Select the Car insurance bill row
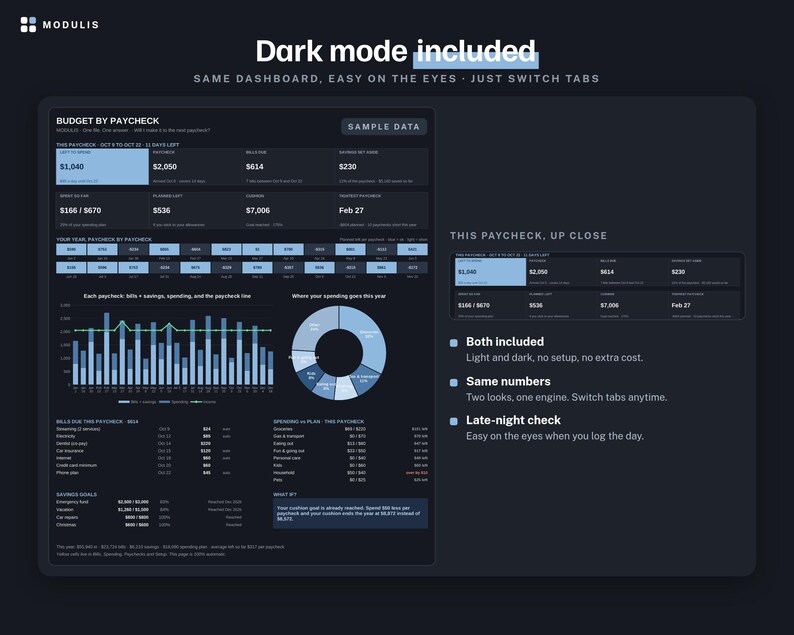The height and width of the screenshot is (635, 794). 144,451
